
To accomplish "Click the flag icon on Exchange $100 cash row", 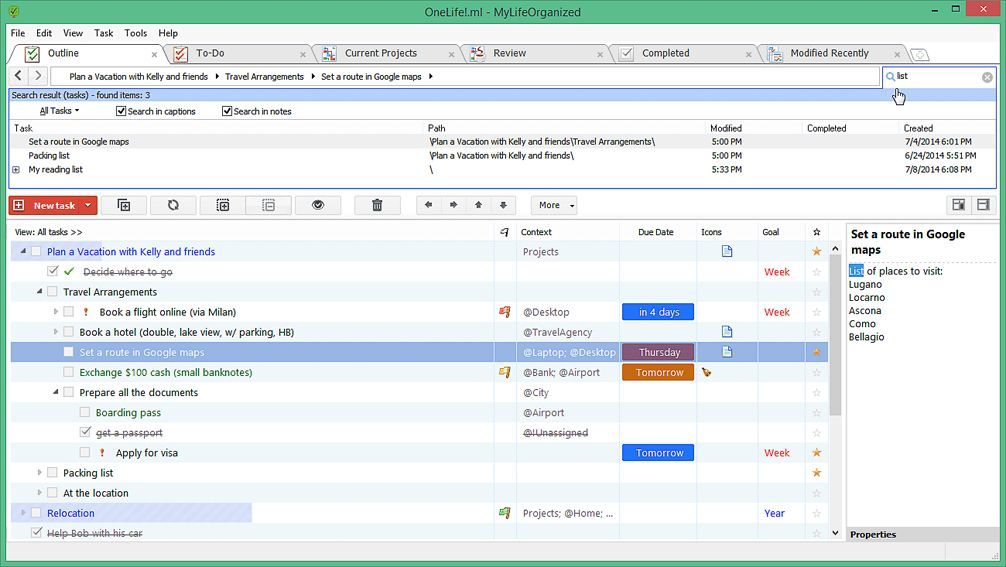I will click(505, 372).
